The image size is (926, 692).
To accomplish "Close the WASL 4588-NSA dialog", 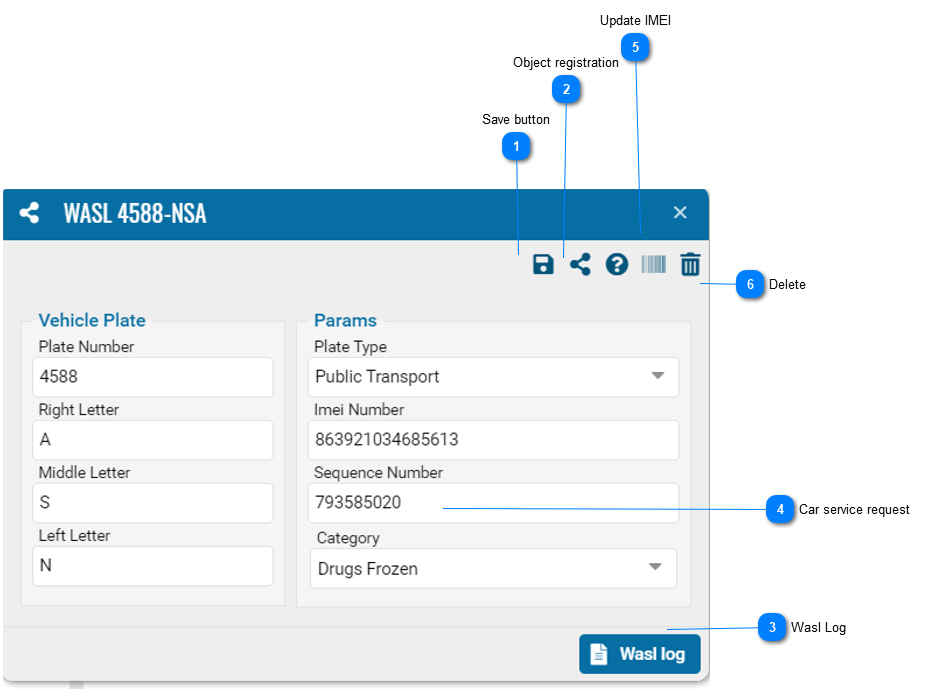I will 680,213.
